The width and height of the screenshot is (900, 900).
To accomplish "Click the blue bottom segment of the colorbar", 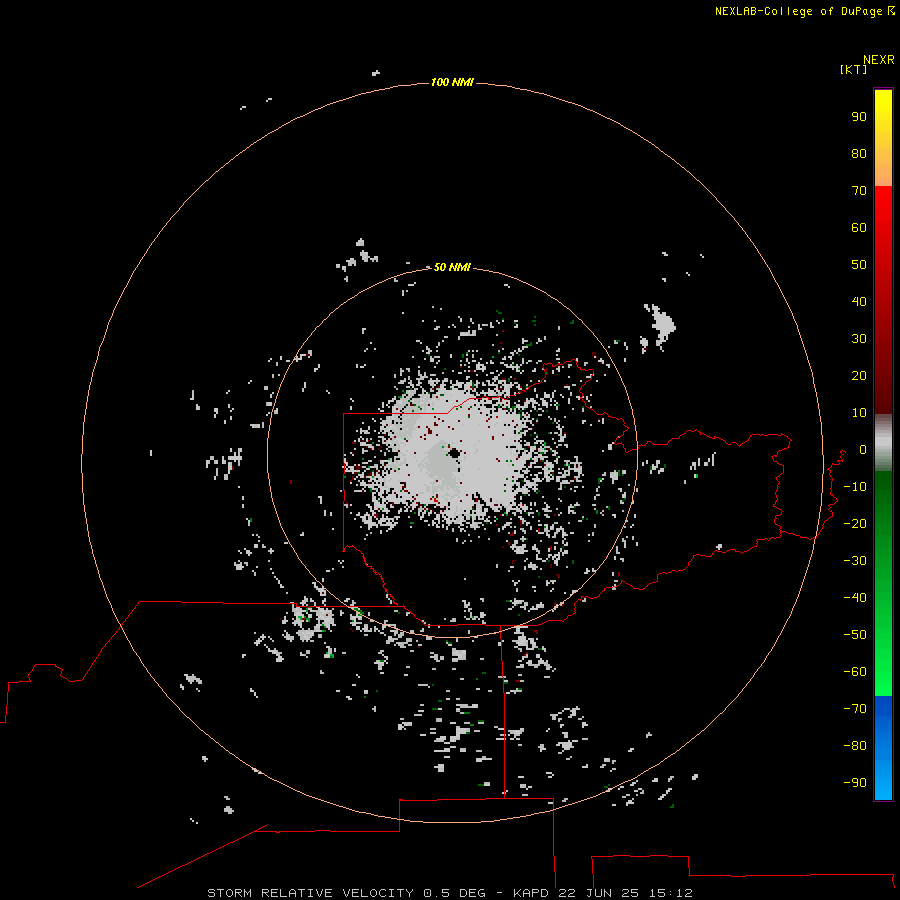I will click(x=883, y=747).
